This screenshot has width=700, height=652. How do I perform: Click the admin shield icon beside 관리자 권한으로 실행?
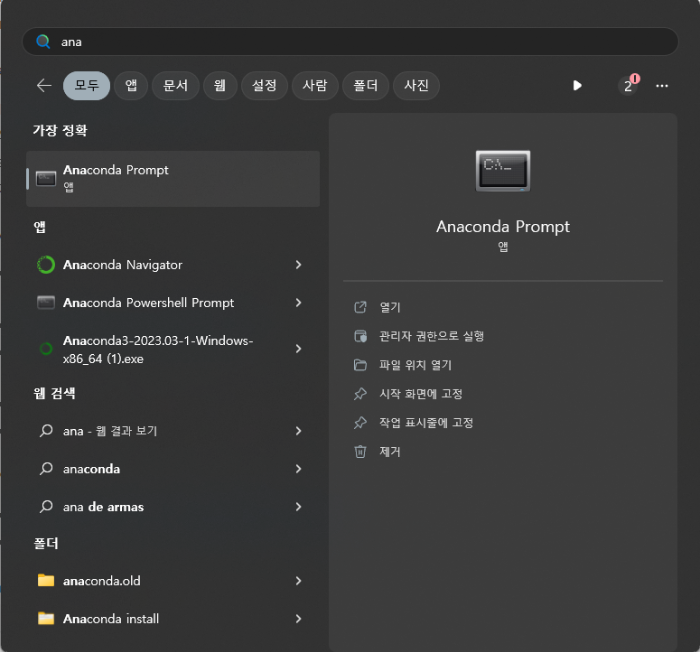(x=360, y=336)
